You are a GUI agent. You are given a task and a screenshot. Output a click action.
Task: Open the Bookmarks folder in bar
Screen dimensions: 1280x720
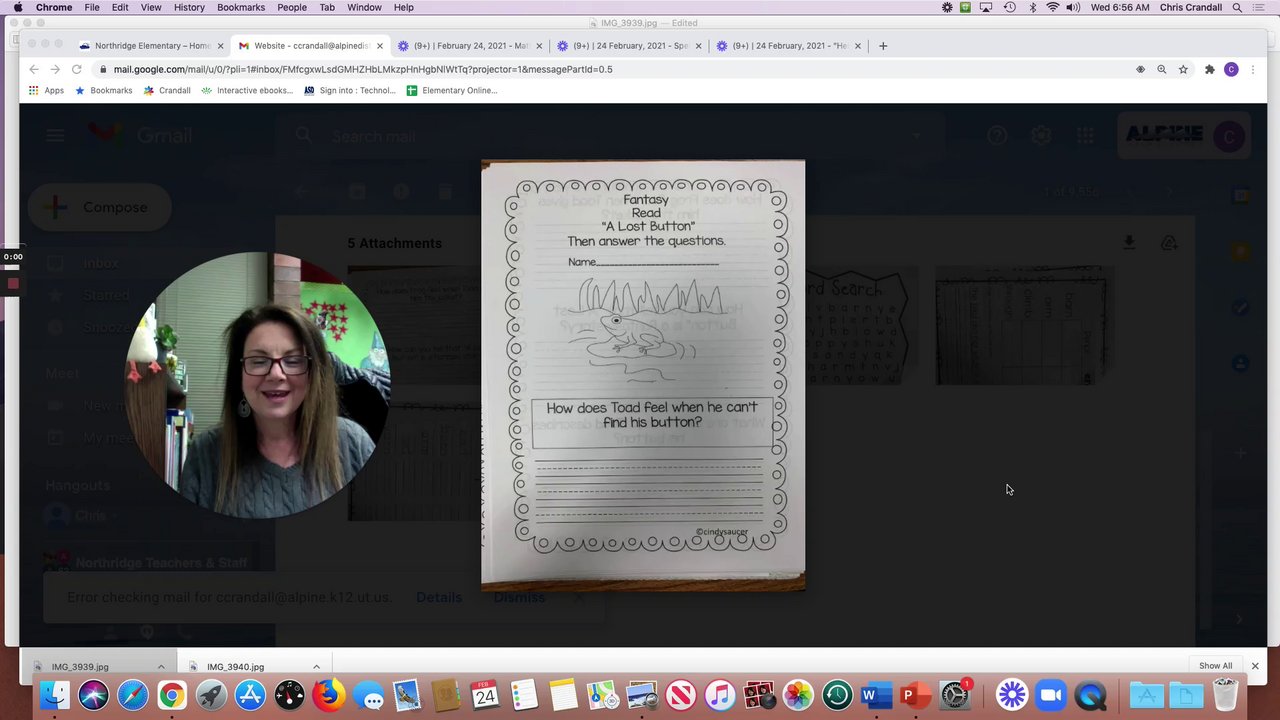click(x=103, y=90)
